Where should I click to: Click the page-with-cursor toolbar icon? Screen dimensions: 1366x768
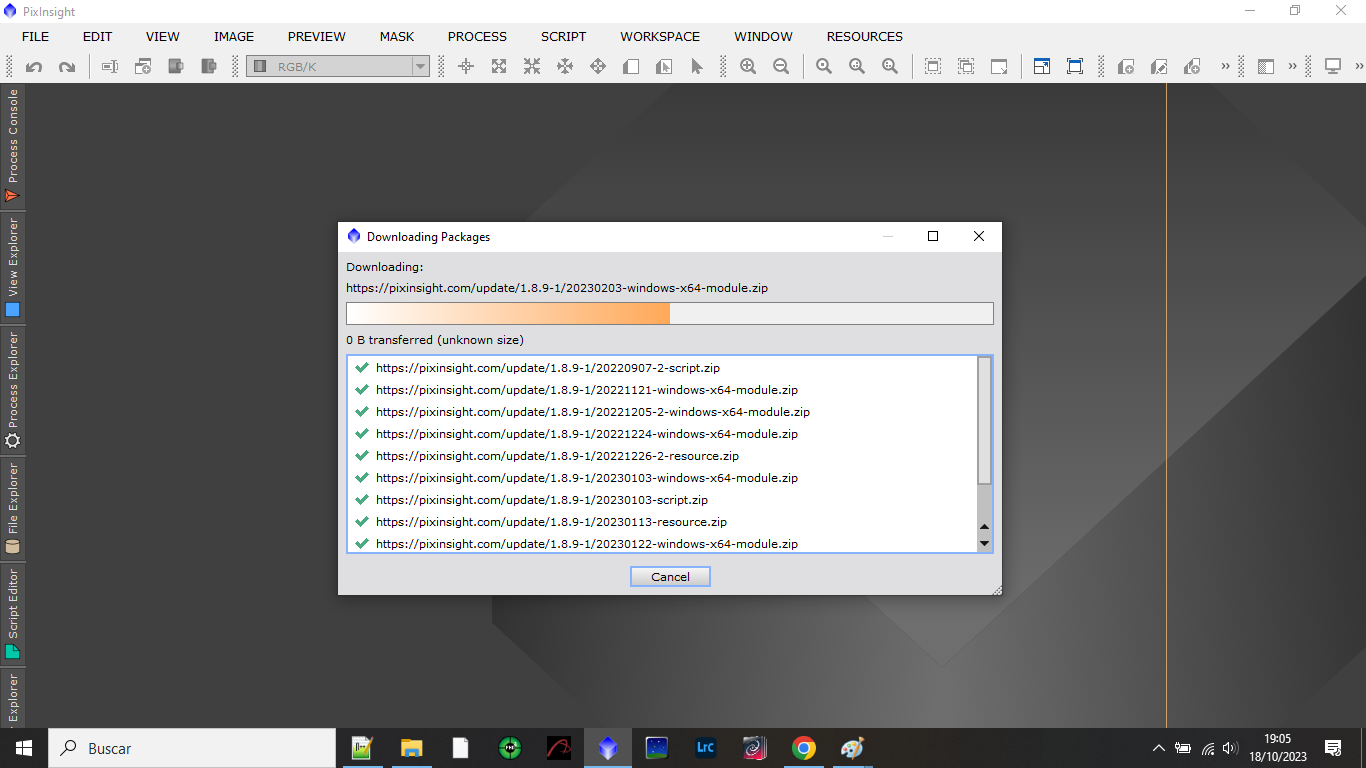(x=664, y=67)
